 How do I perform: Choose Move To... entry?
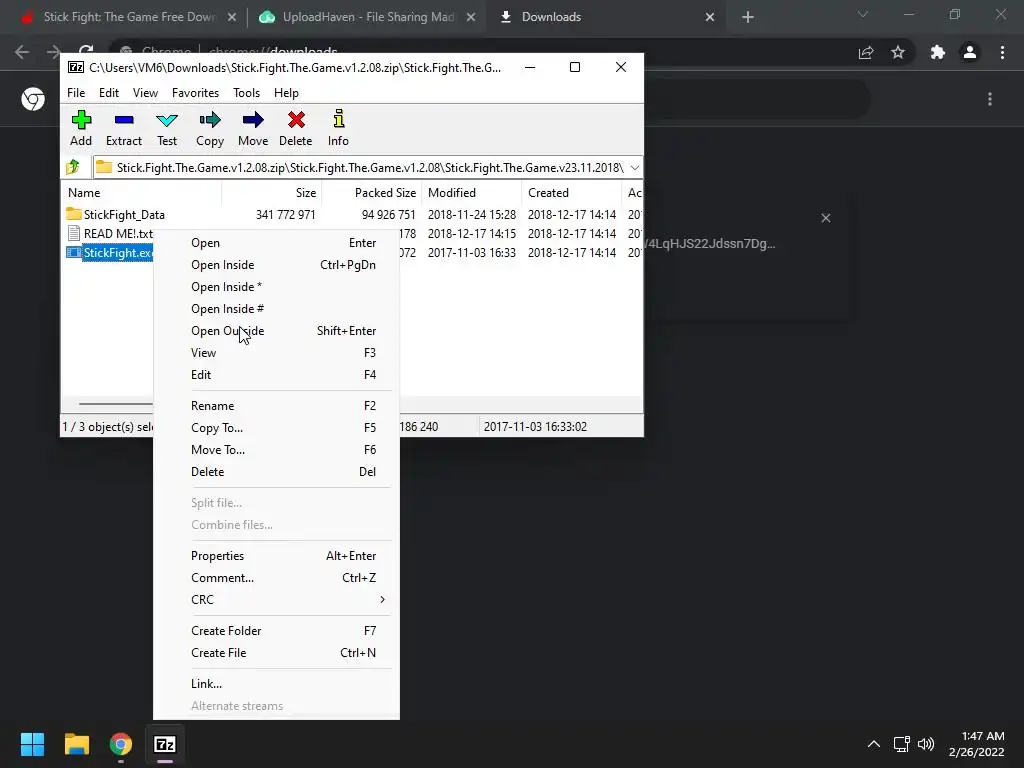276,450
